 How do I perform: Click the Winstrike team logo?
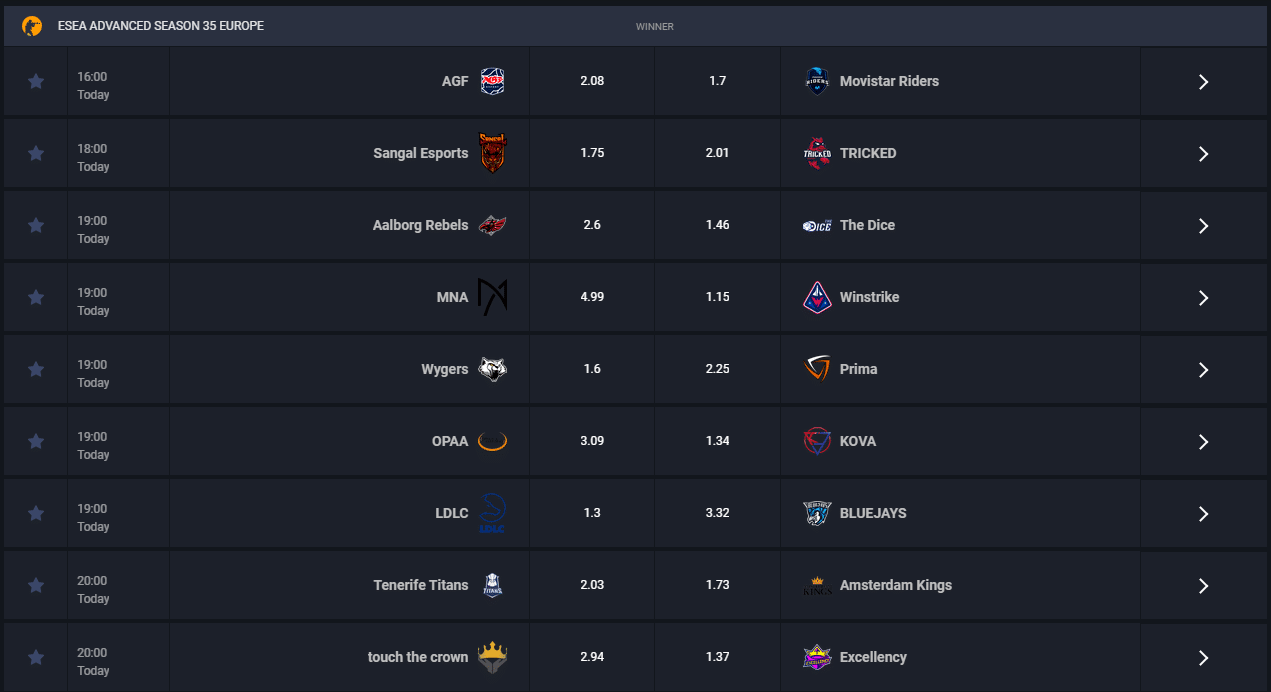(x=817, y=297)
